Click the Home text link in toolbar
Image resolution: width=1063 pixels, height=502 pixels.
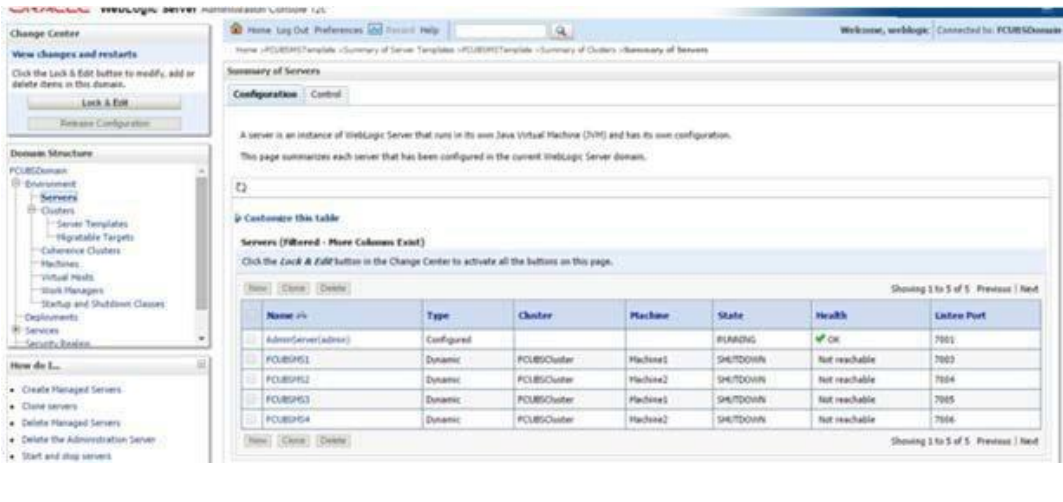[x=259, y=31]
